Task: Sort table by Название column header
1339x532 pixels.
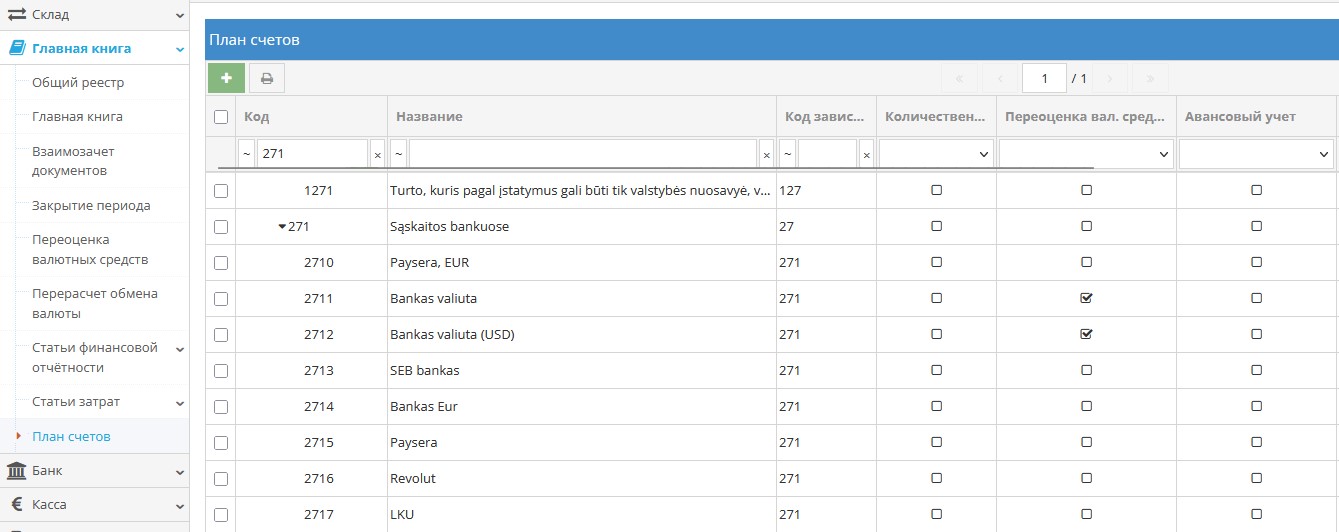Action: (429, 117)
